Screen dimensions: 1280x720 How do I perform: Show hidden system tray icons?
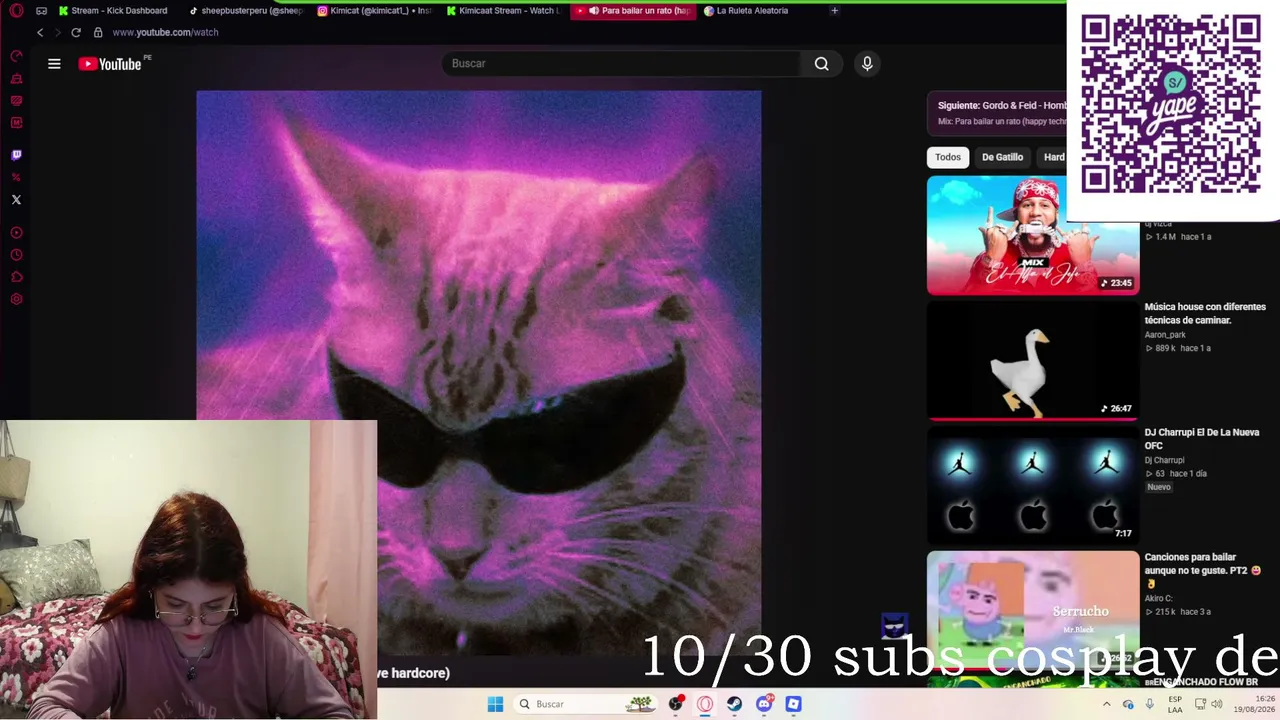[1106, 704]
